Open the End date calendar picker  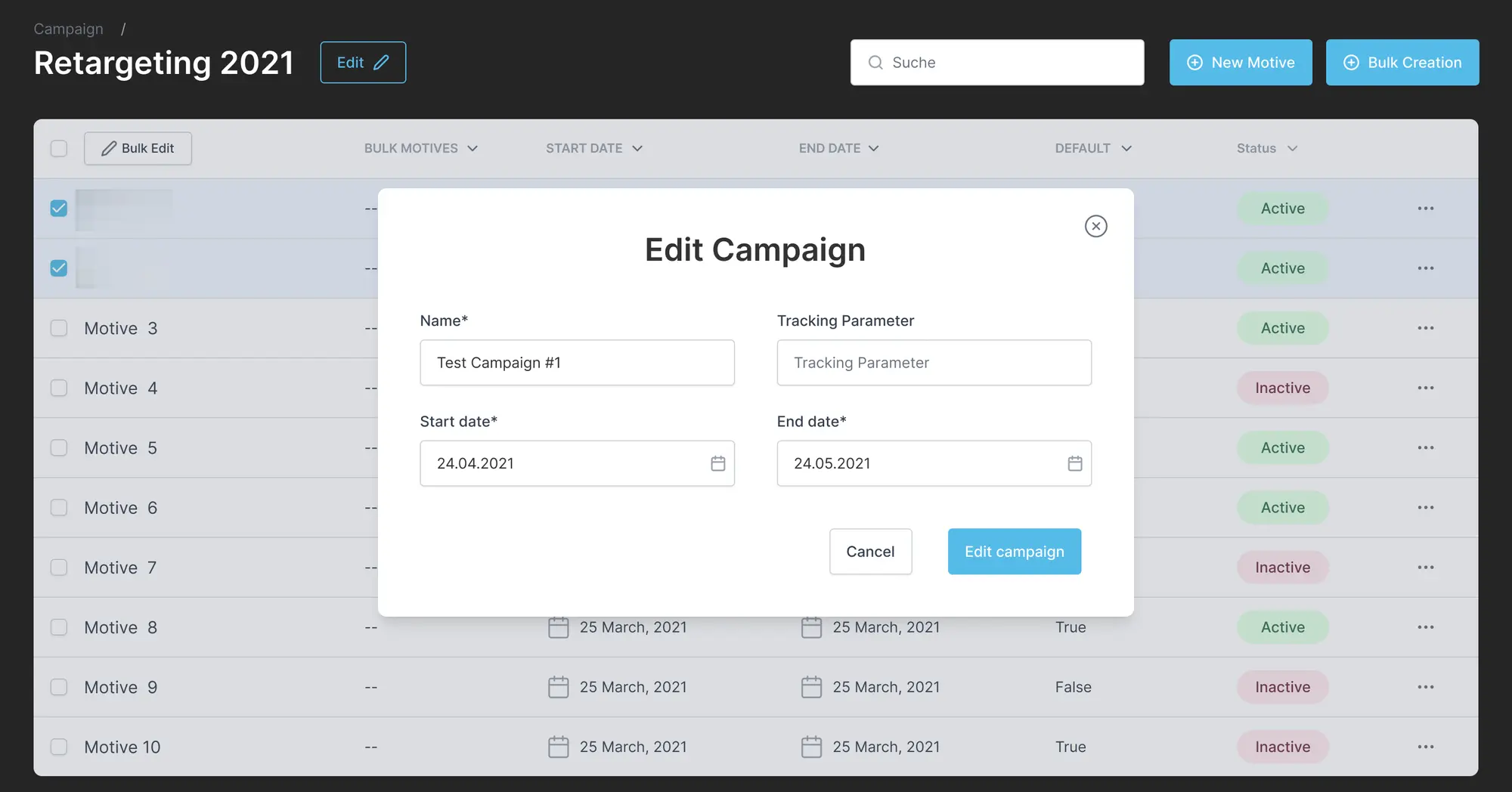pos(1075,463)
